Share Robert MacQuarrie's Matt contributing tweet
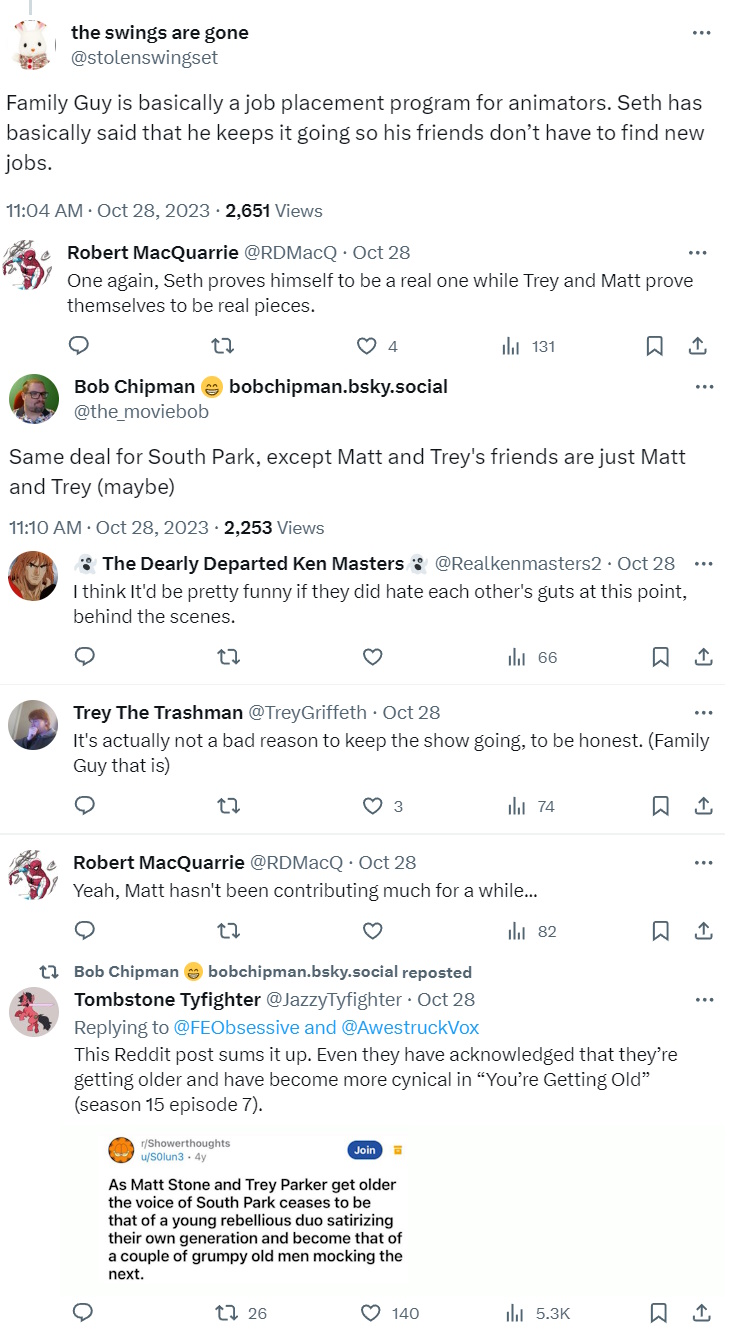This screenshot has height=1340, width=733. click(703, 931)
